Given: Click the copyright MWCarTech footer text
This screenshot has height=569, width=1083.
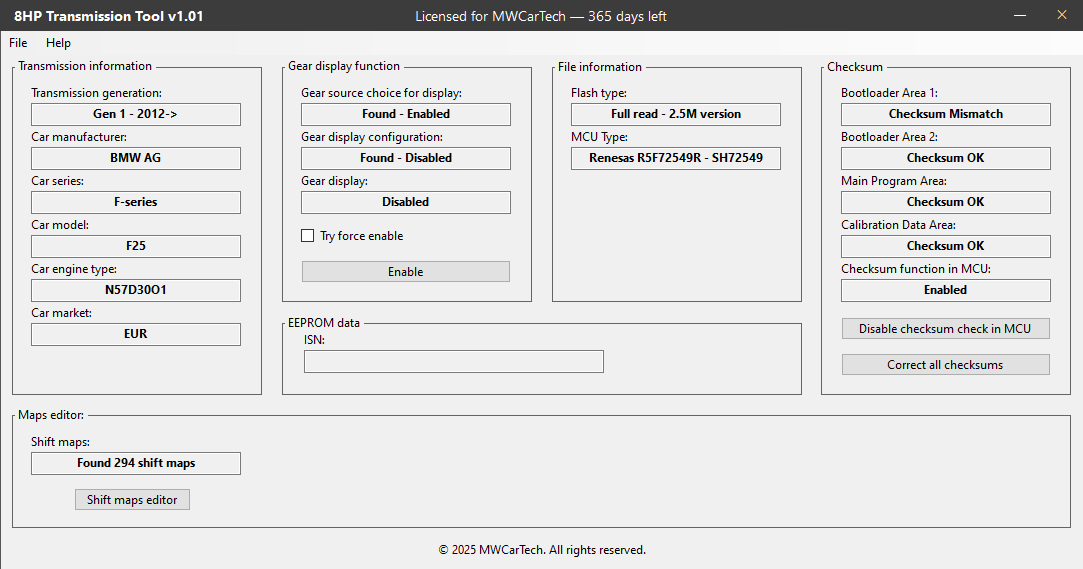Looking at the screenshot, I should point(542,550).
